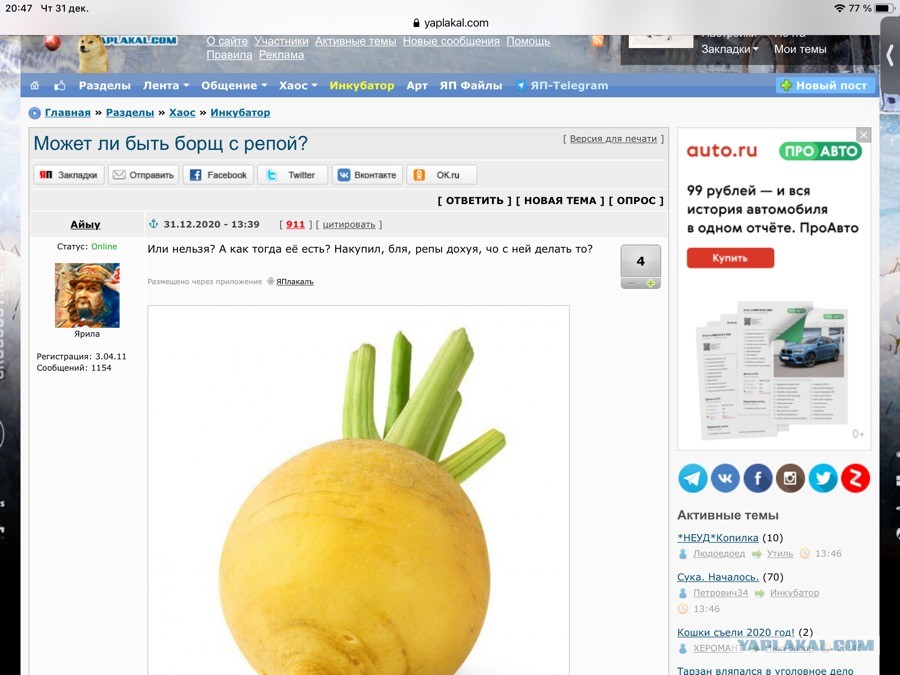The width and height of the screenshot is (900, 675).
Task: Open user profile Айыу
Action: [85, 224]
